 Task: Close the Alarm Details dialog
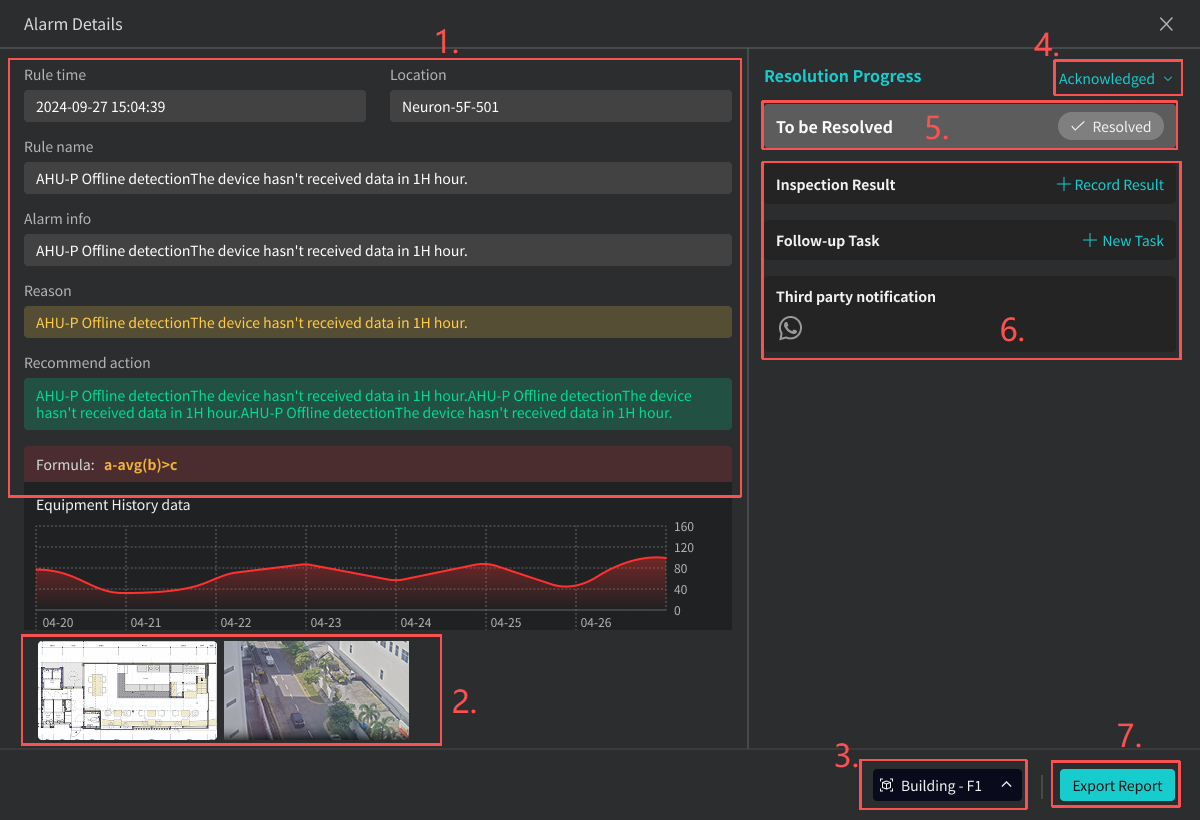coord(1166,24)
